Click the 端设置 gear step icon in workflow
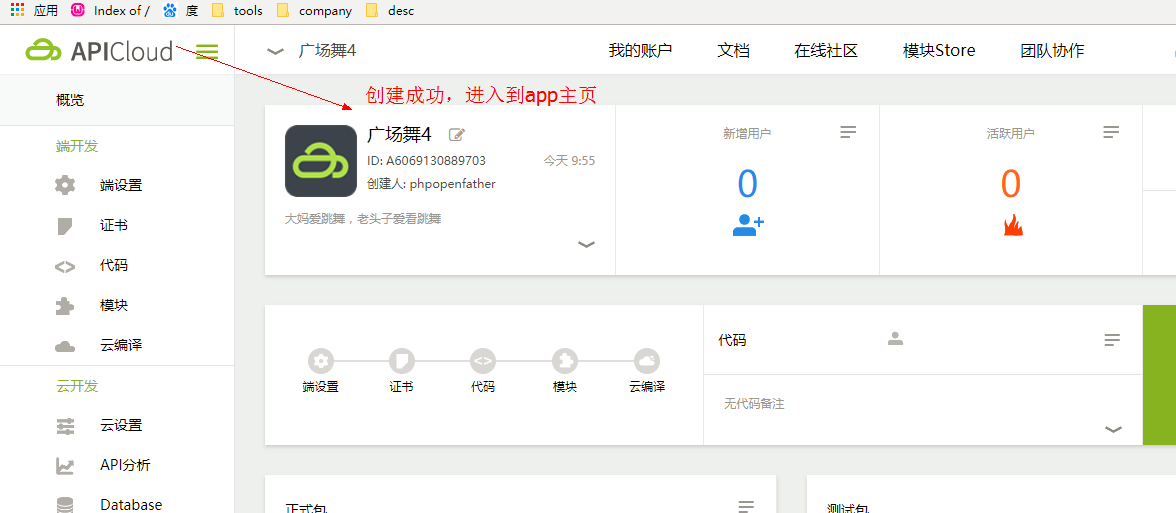The image size is (1176, 513). click(x=321, y=361)
